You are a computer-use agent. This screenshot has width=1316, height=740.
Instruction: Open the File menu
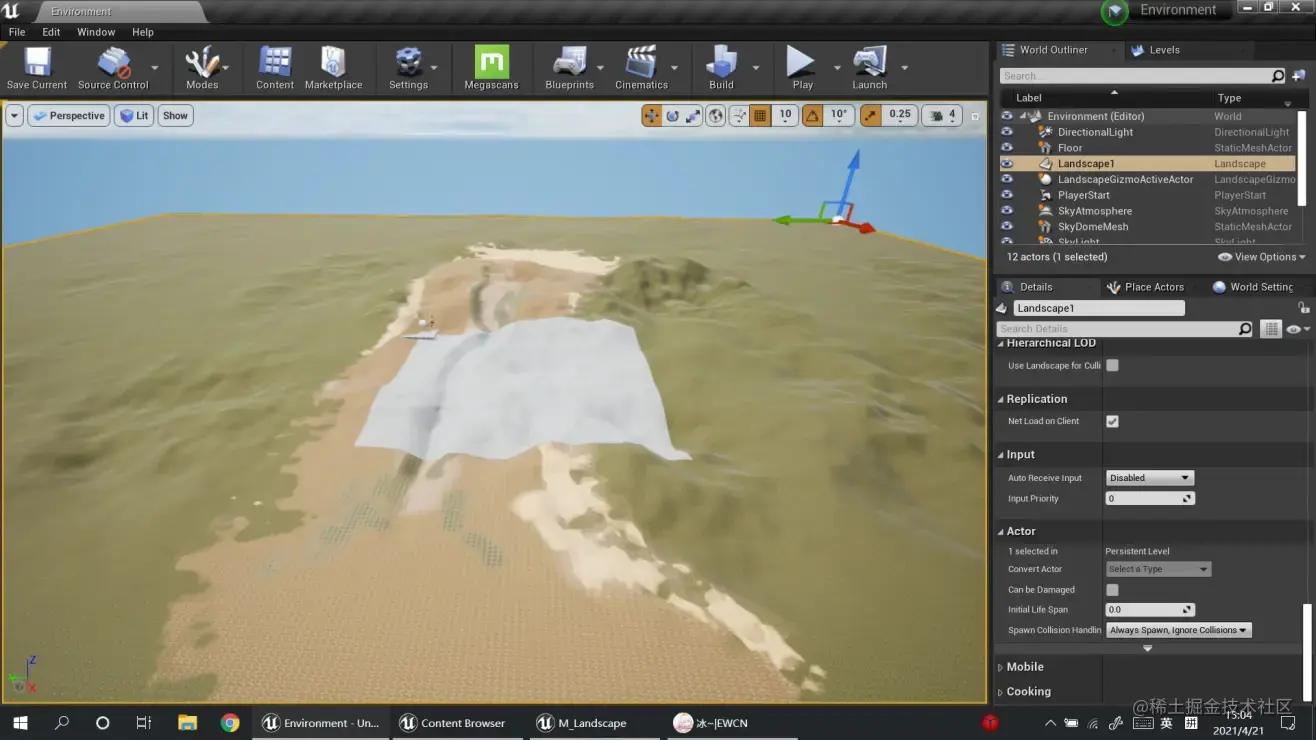point(17,32)
